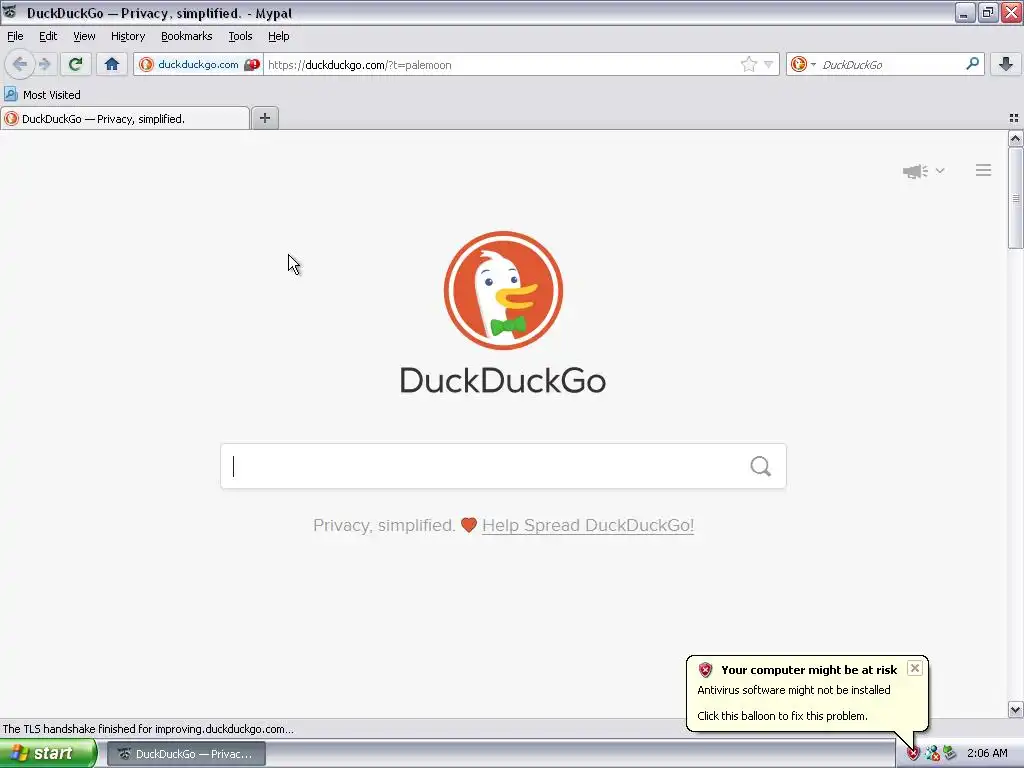Click the mixed-content warning icon in address bar
The image size is (1024, 768).
click(252, 65)
